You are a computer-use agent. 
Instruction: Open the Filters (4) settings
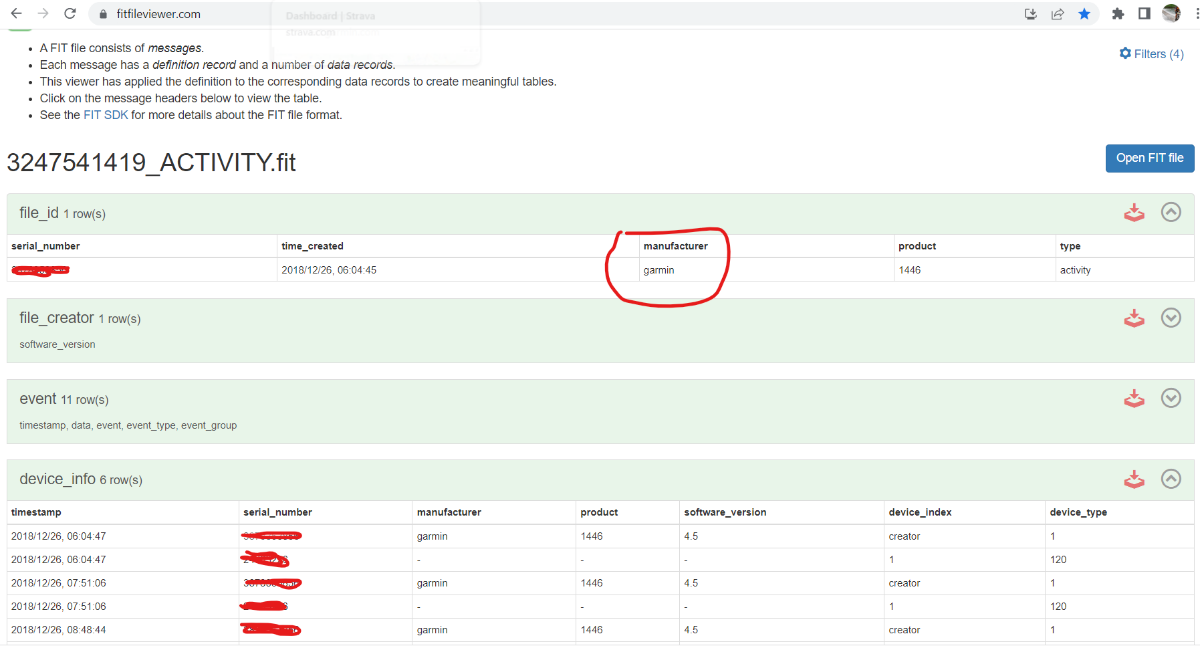coord(1152,54)
